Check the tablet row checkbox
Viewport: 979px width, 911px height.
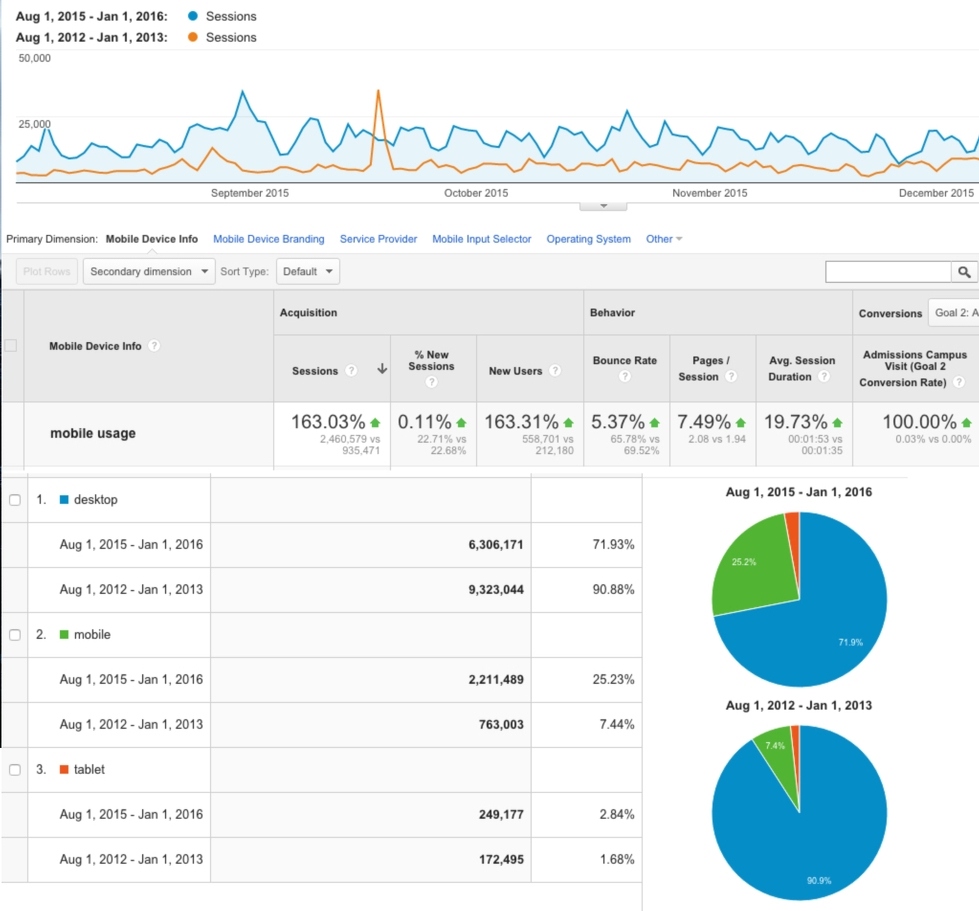pyautogui.click(x=14, y=770)
